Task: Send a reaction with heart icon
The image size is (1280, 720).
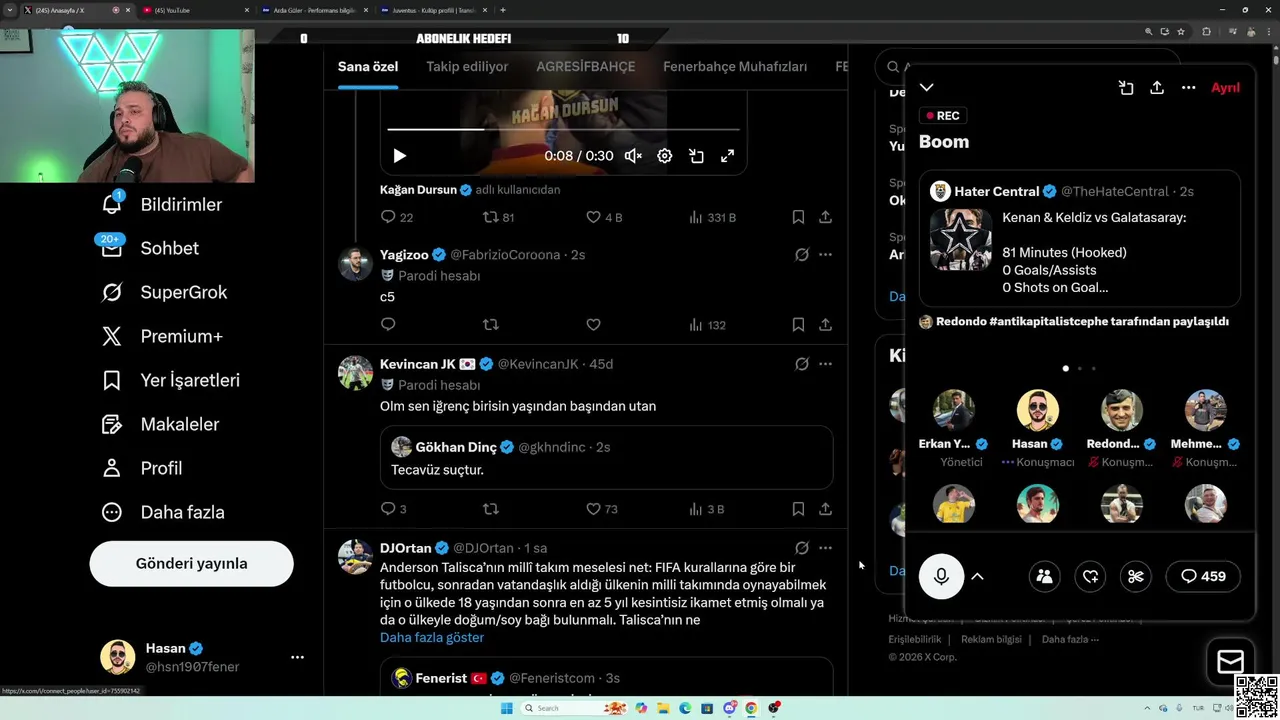Action: click(1090, 576)
